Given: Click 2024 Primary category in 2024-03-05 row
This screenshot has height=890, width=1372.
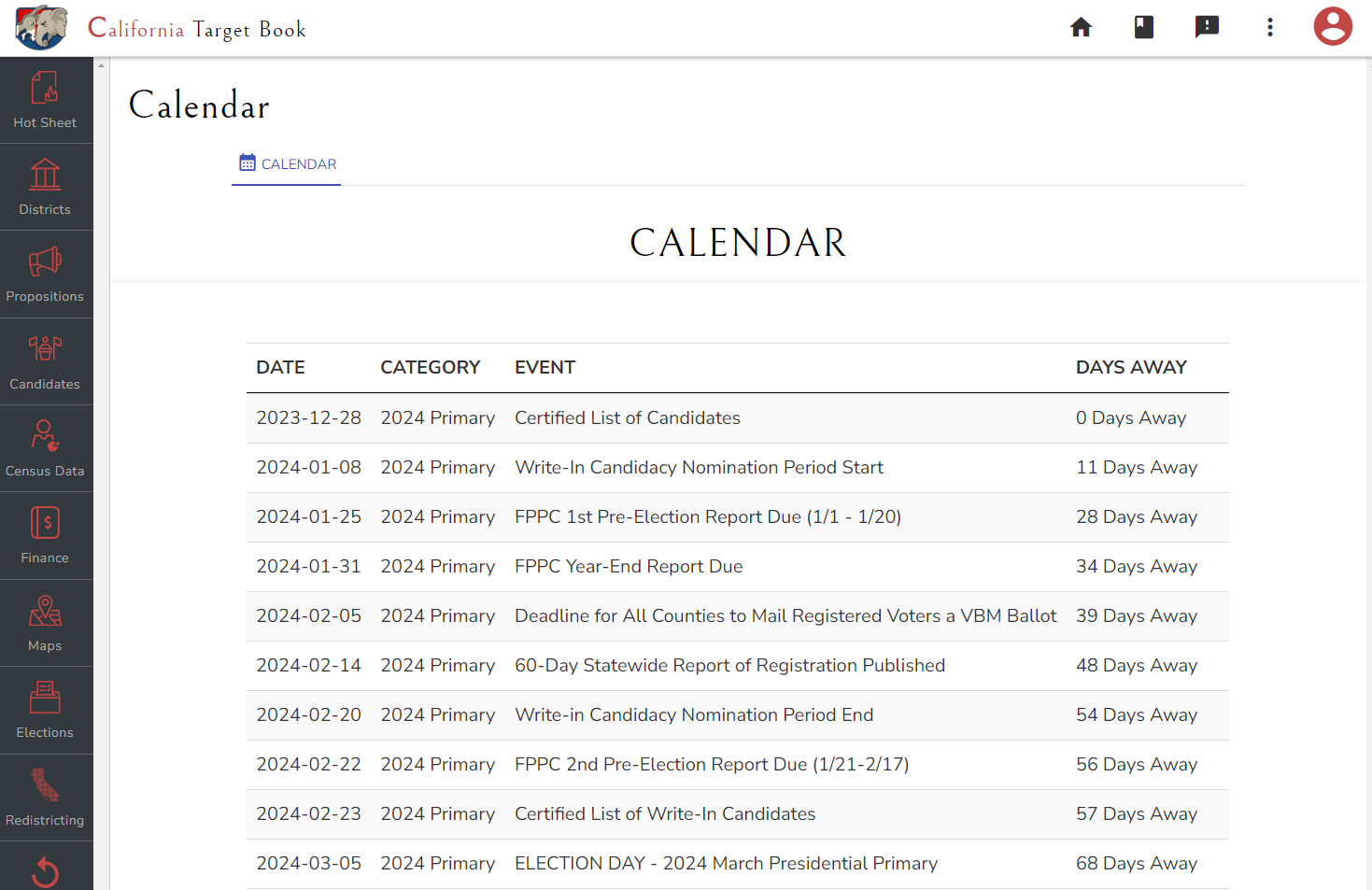Looking at the screenshot, I should [438, 864].
